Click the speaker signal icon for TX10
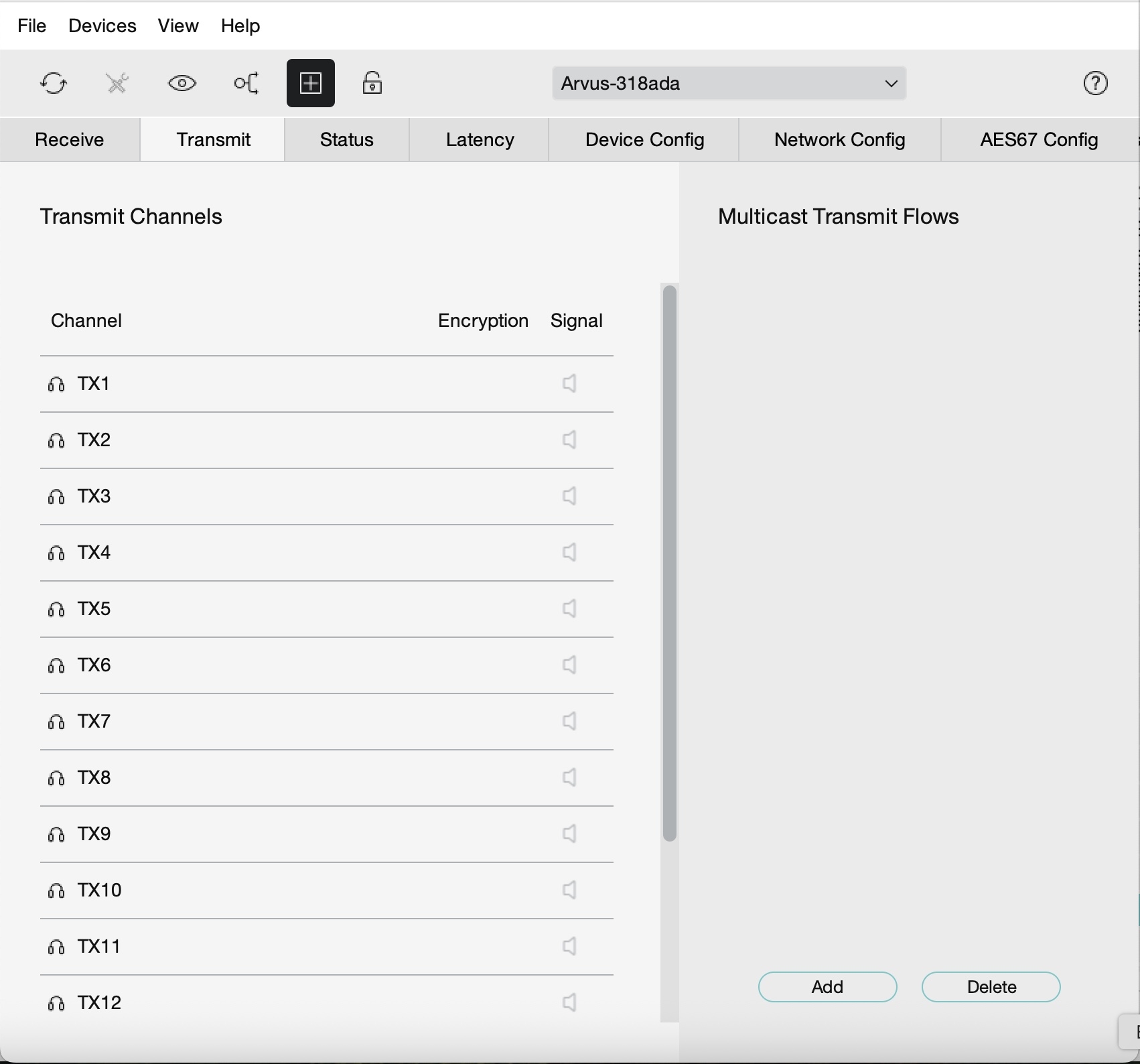Image resolution: width=1140 pixels, height=1064 pixels. click(569, 890)
